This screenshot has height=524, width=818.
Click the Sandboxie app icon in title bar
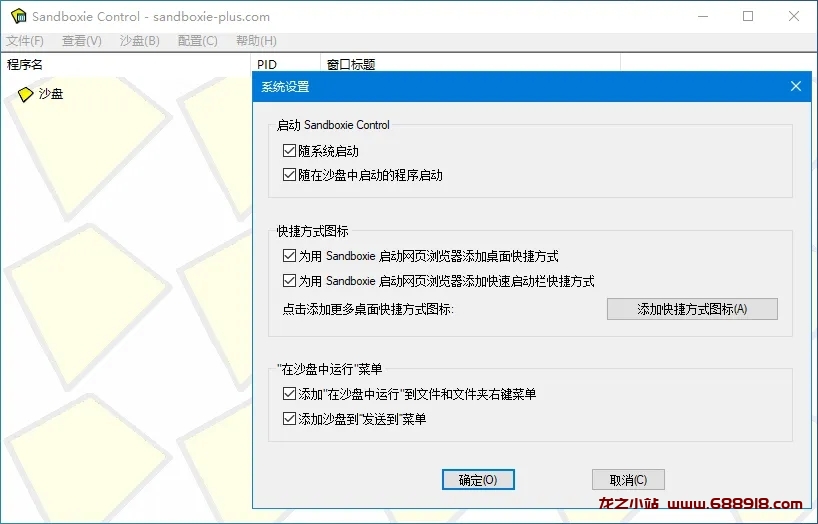click(x=17, y=17)
